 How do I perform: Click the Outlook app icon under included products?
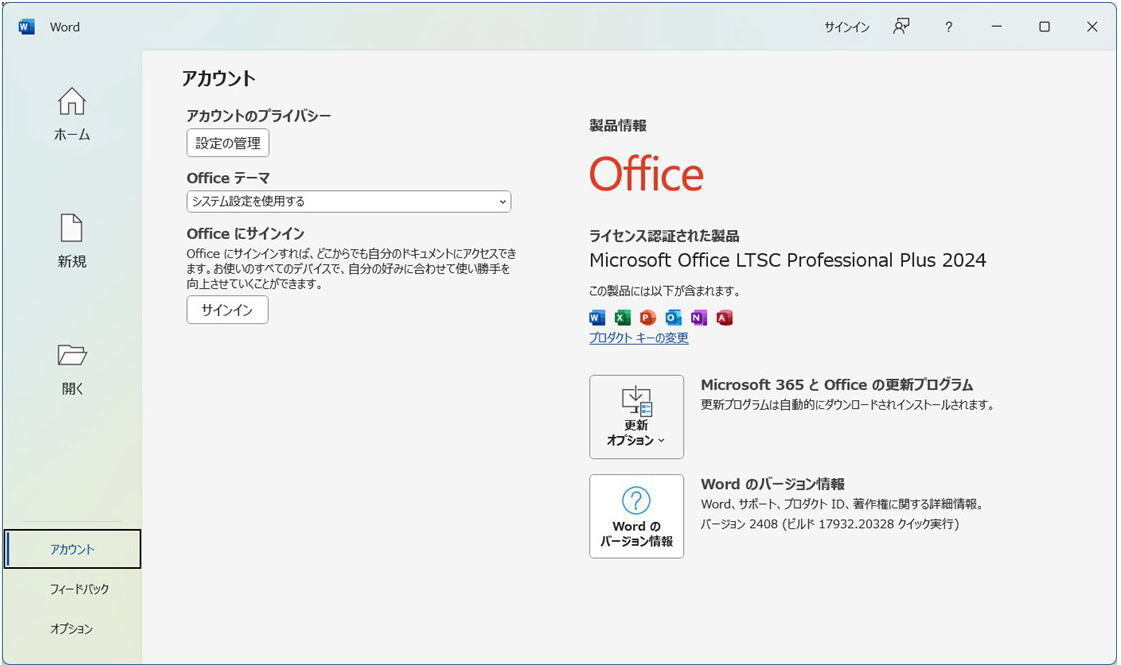pyautogui.click(x=673, y=317)
